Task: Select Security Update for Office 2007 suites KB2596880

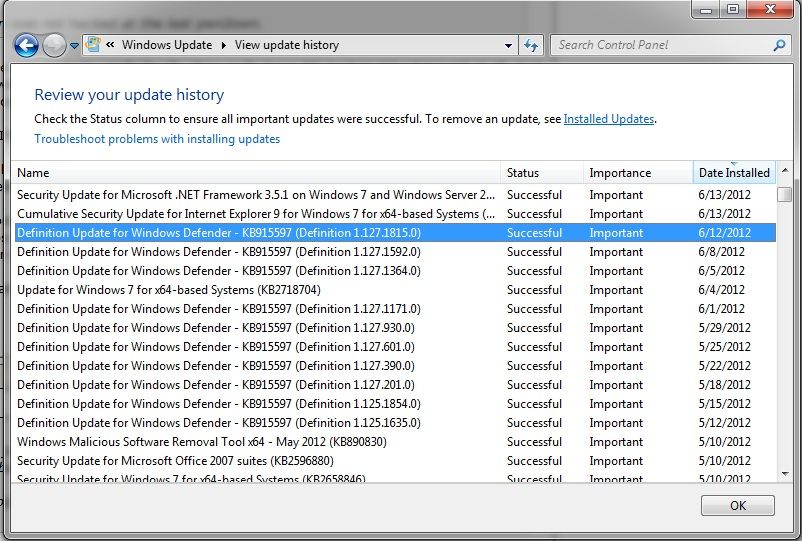Action: [x=395, y=461]
